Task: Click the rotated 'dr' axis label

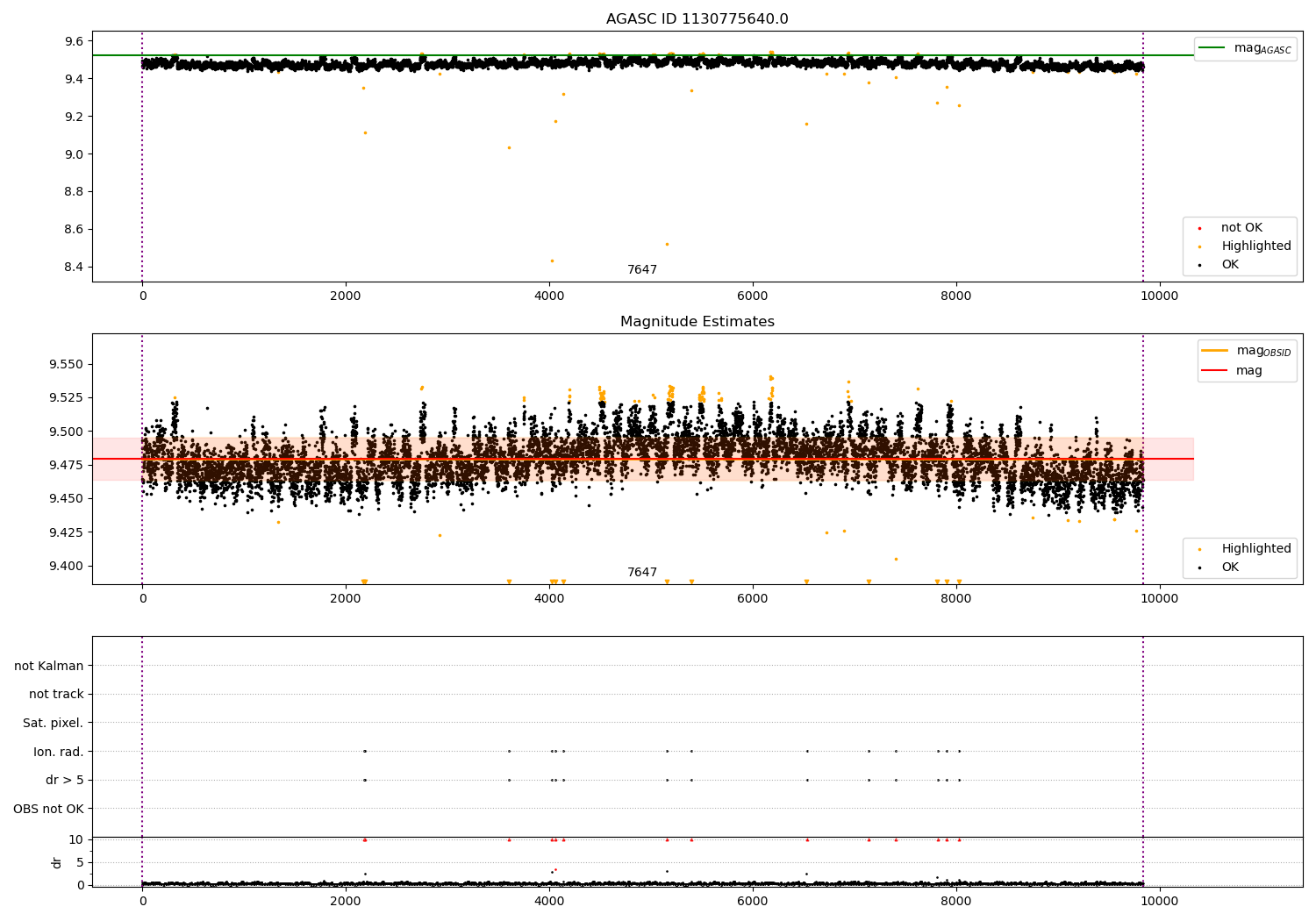Action: [x=57, y=862]
